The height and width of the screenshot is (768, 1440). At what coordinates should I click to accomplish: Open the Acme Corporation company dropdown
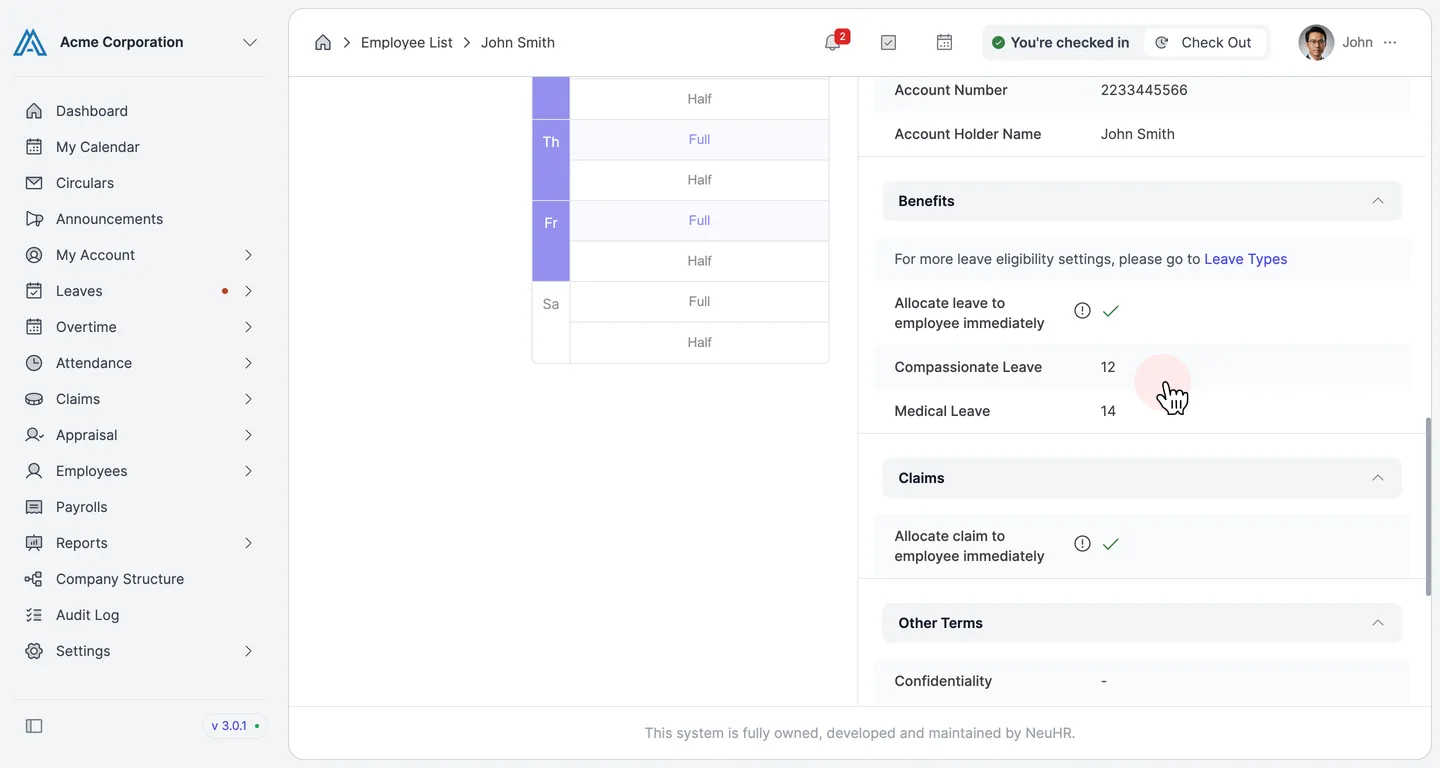[x=250, y=42]
